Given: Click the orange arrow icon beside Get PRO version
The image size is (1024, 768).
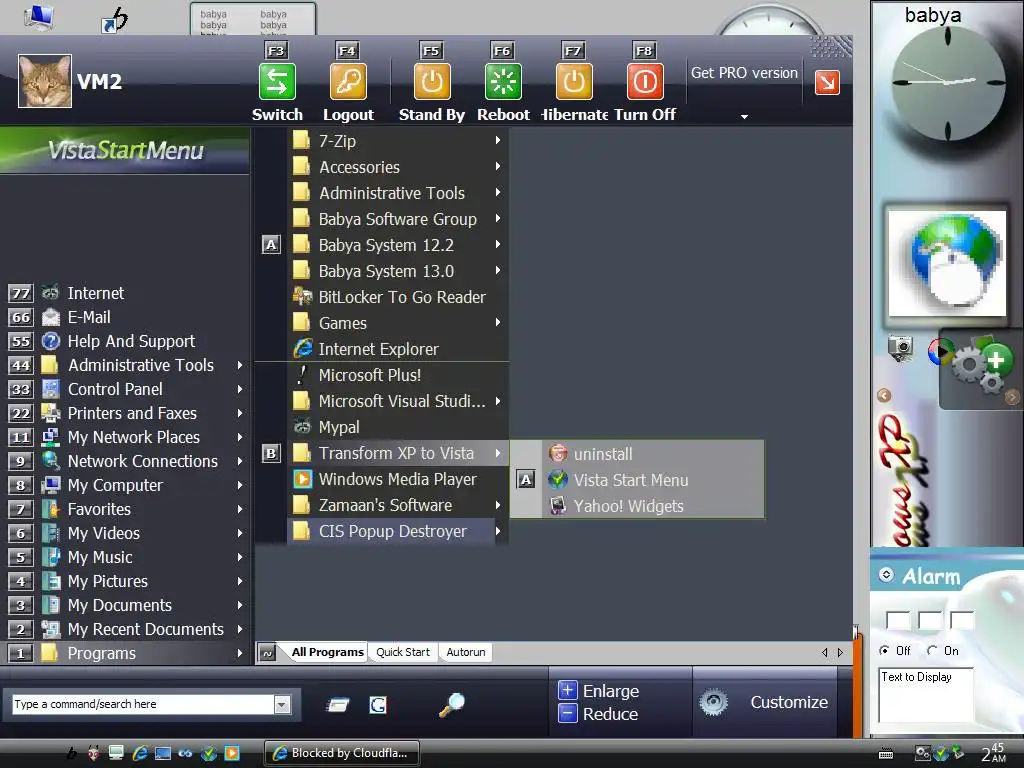Looking at the screenshot, I should (x=827, y=82).
